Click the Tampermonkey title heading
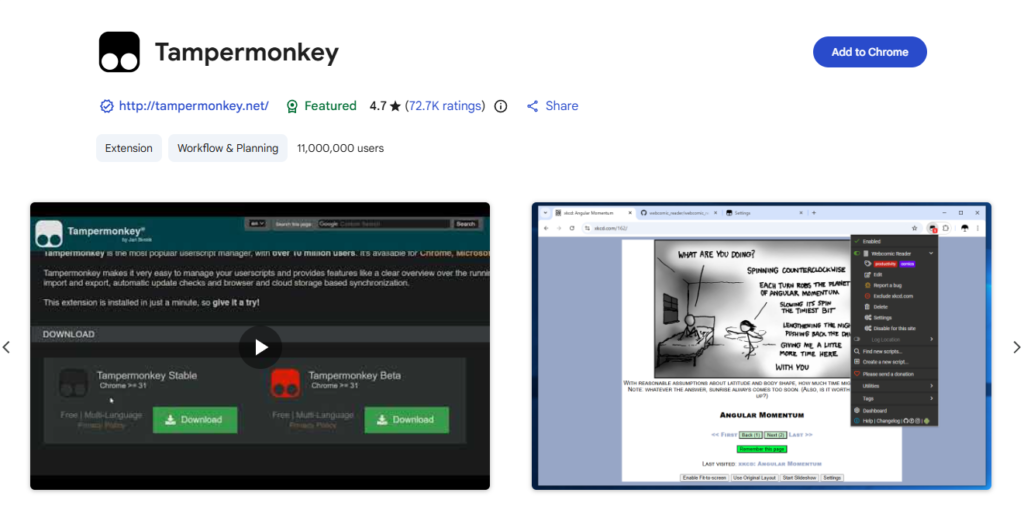Screen dimensions: 1024x510 pyautogui.click(x=247, y=52)
